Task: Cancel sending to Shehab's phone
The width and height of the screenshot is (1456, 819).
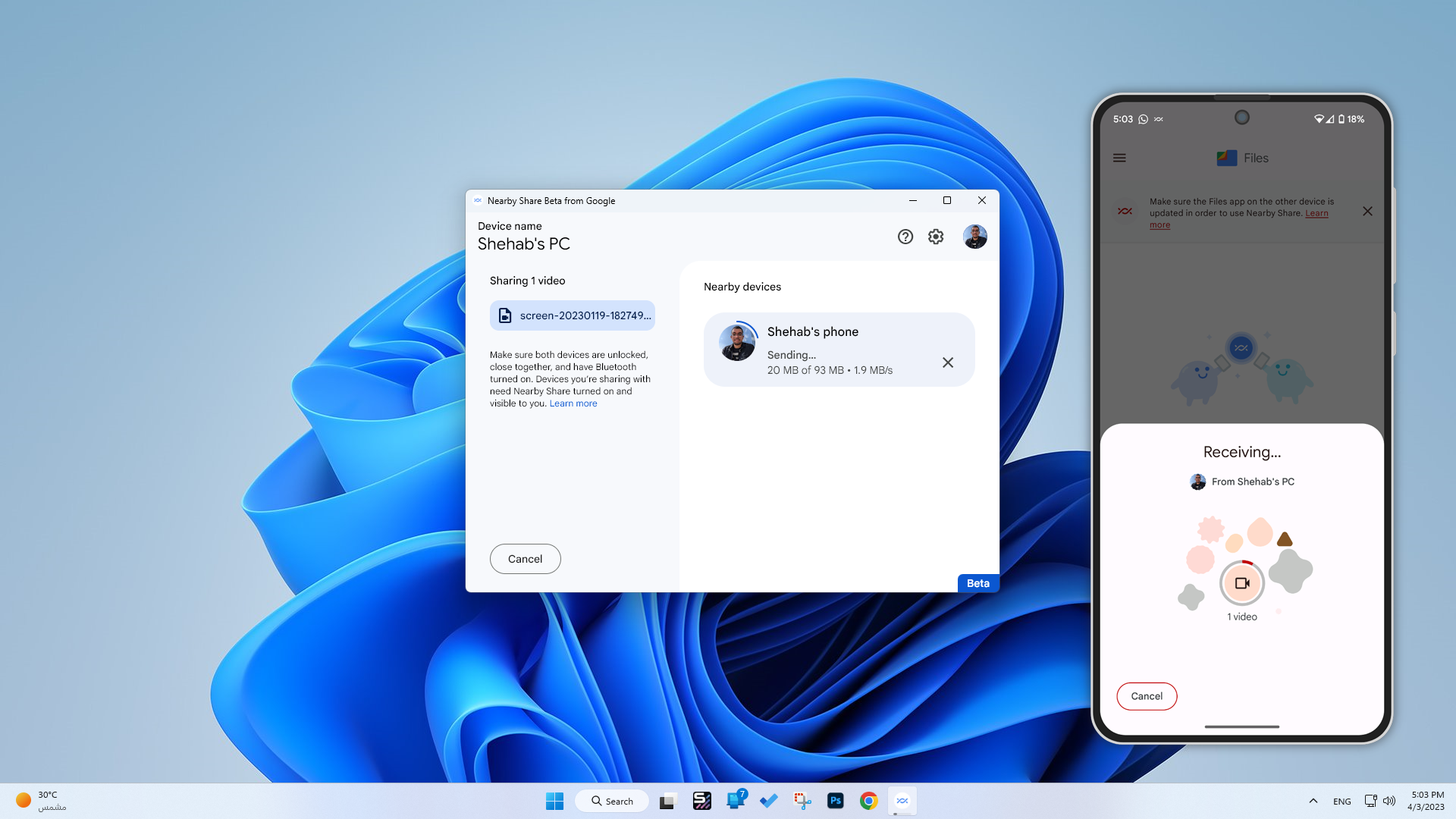Action: click(947, 362)
